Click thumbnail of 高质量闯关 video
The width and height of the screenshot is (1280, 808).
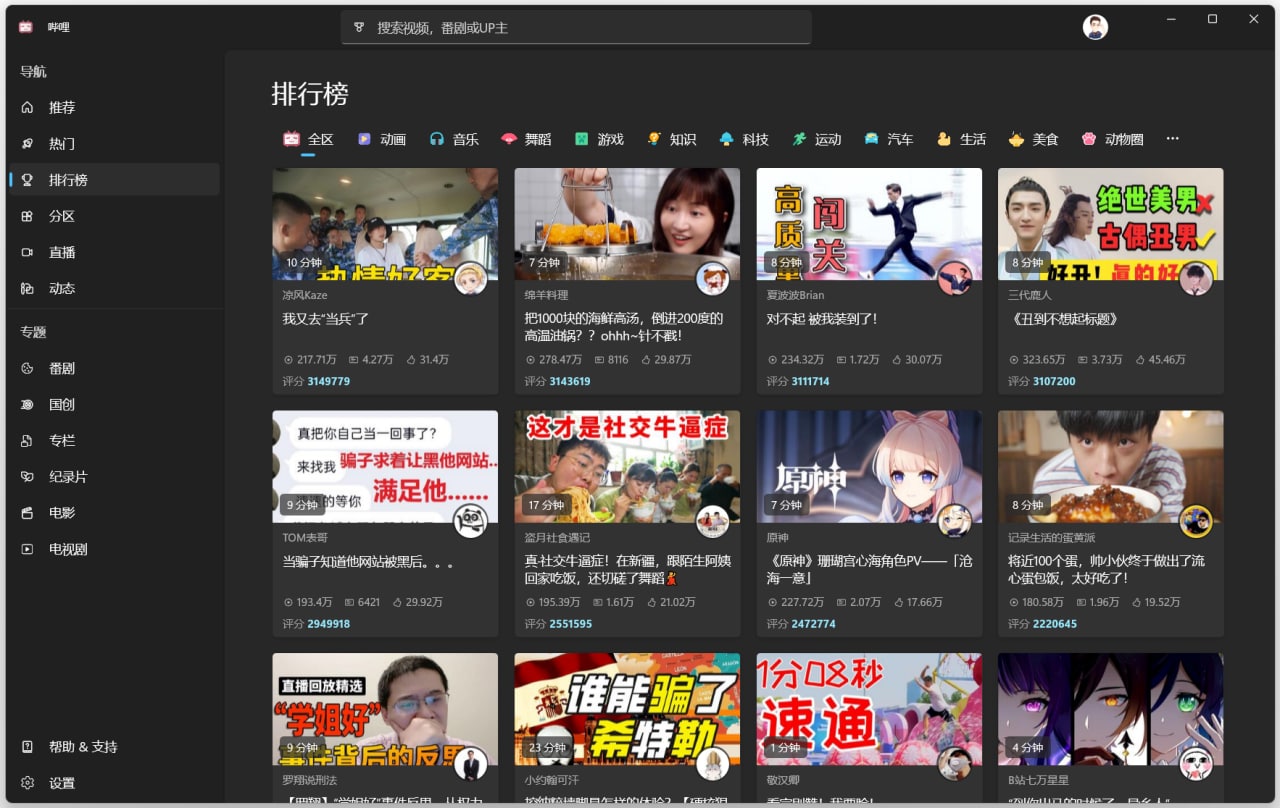869,224
